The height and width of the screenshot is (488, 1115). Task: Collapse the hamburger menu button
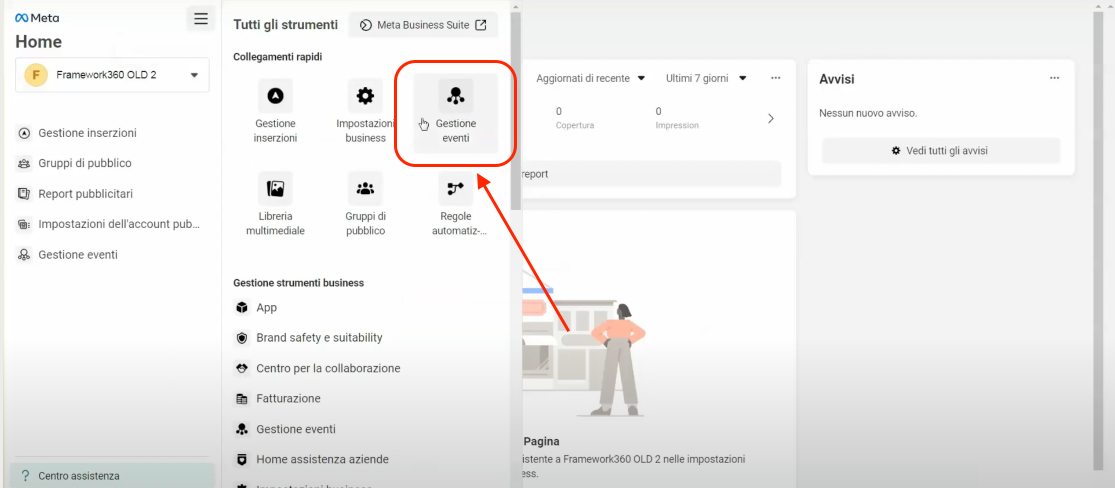(201, 18)
